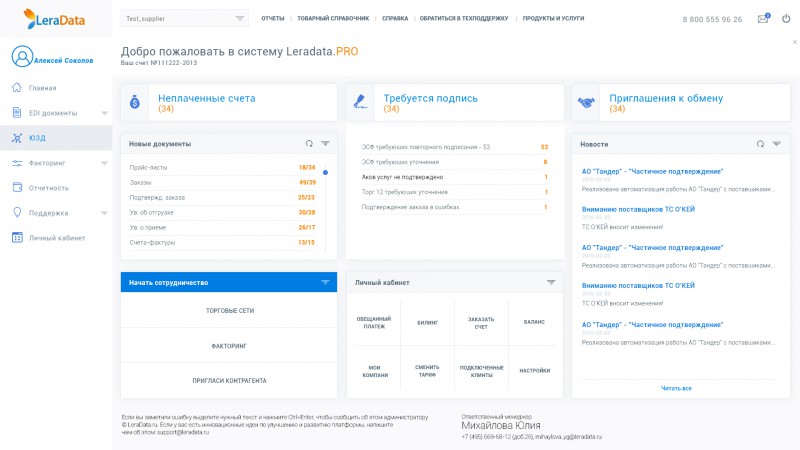Click phone number 8 800 555 96 26
Screen dimensions: 800x450
click(712, 19)
